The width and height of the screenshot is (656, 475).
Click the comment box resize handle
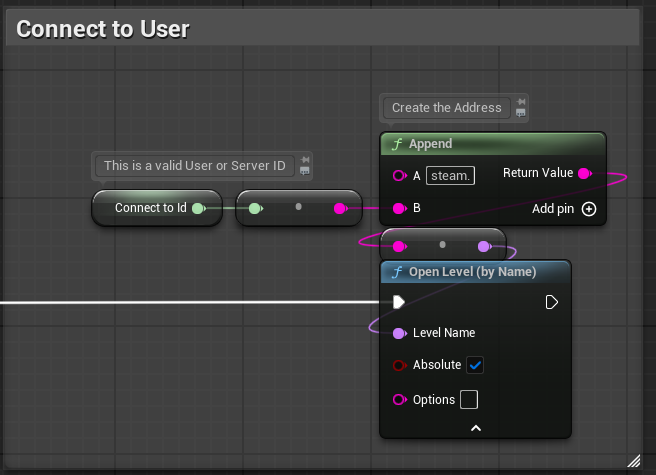(x=634, y=460)
